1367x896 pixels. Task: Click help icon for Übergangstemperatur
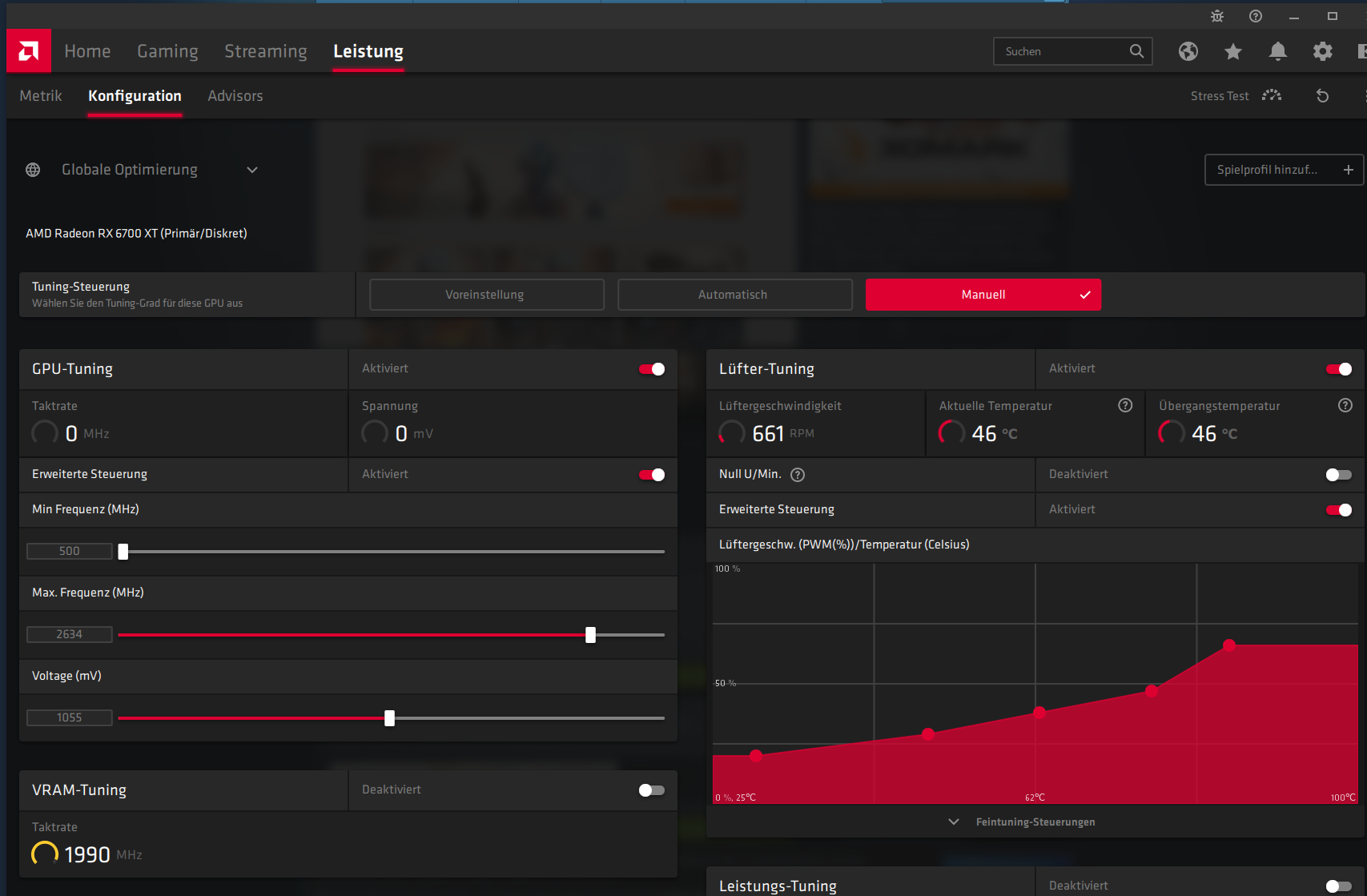(x=1345, y=405)
